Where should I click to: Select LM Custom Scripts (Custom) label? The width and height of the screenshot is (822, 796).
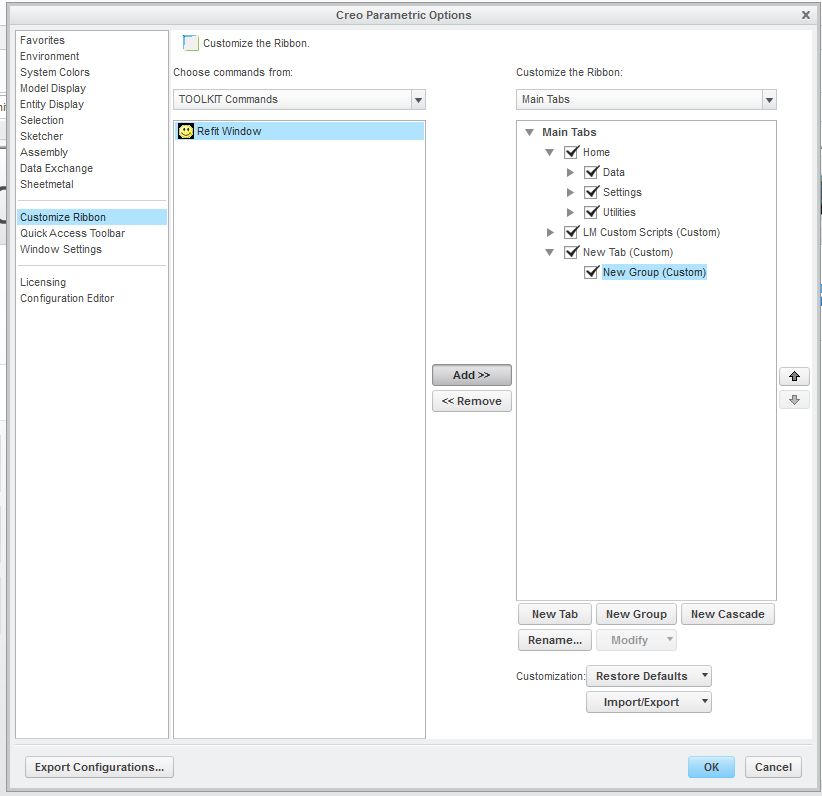click(651, 232)
